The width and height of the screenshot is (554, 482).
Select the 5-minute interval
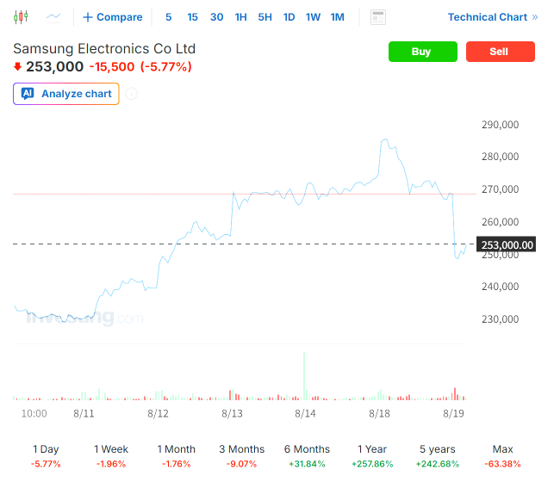169,17
